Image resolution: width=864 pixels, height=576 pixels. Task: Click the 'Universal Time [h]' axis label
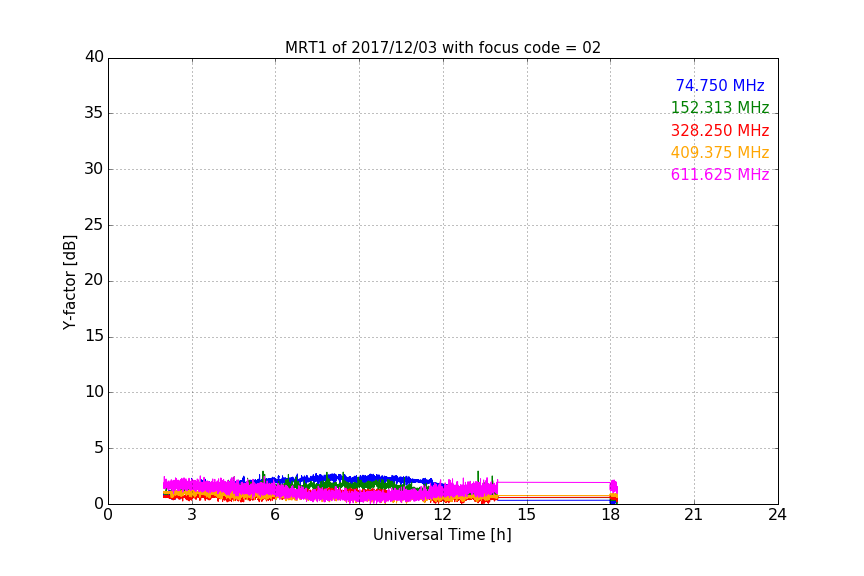tap(442, 535)
